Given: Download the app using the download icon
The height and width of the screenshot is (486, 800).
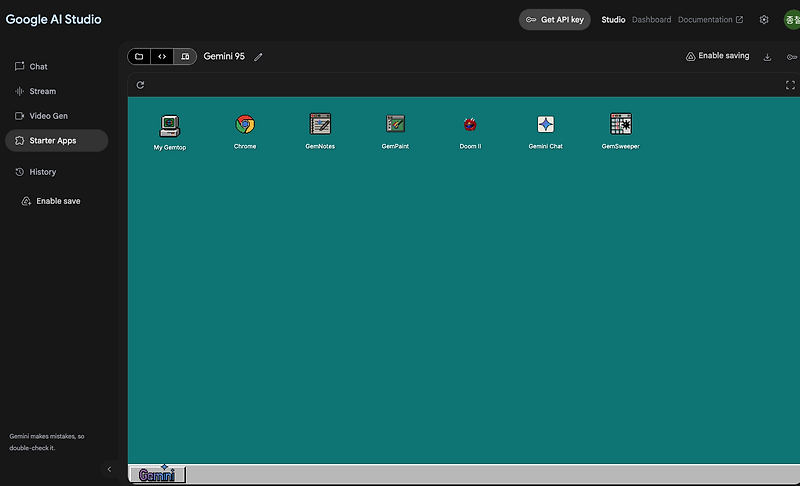Looking at the screenshot, I should pyautogui.click(x=767, y=57).
